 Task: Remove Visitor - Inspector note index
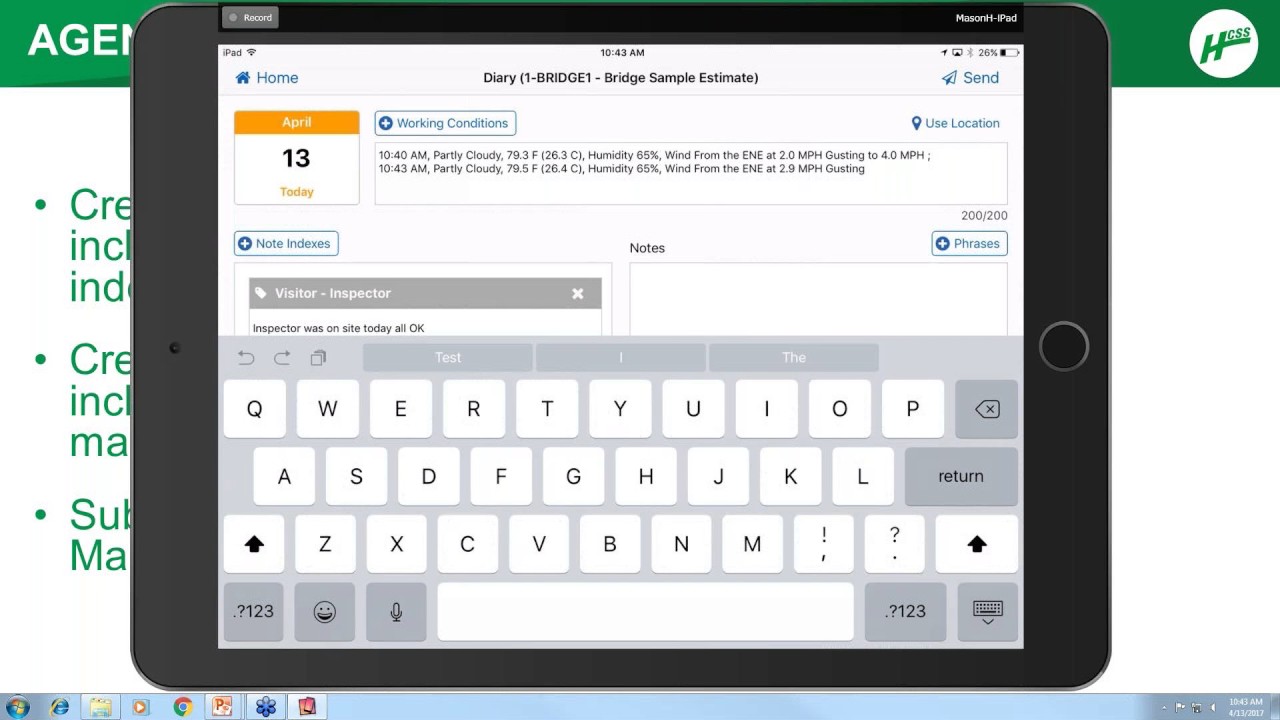coord(577,293)
